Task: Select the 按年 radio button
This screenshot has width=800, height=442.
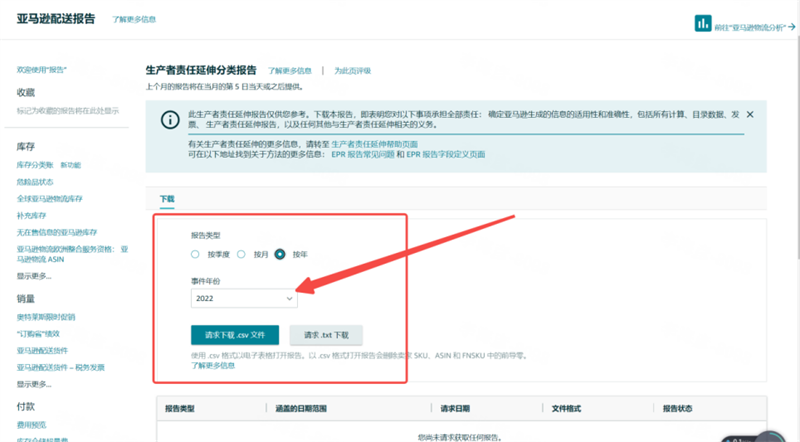Action: click(280, 254)
